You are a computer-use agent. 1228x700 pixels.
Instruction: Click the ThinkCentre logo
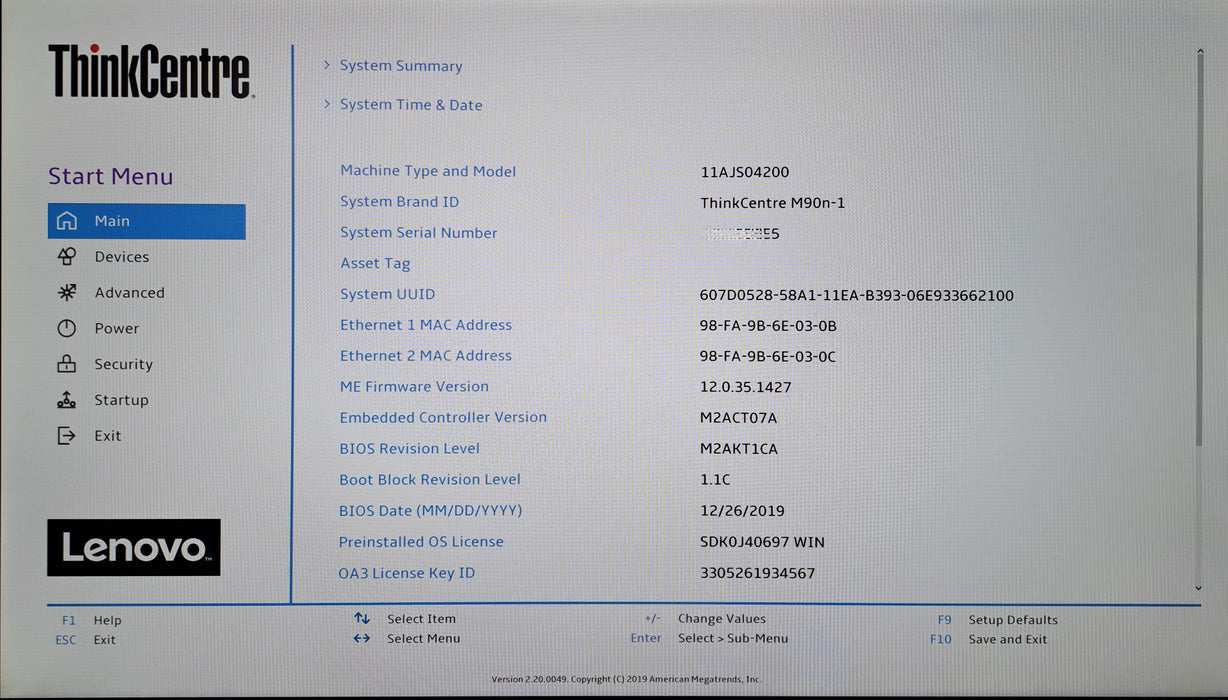tap(150, 71)
